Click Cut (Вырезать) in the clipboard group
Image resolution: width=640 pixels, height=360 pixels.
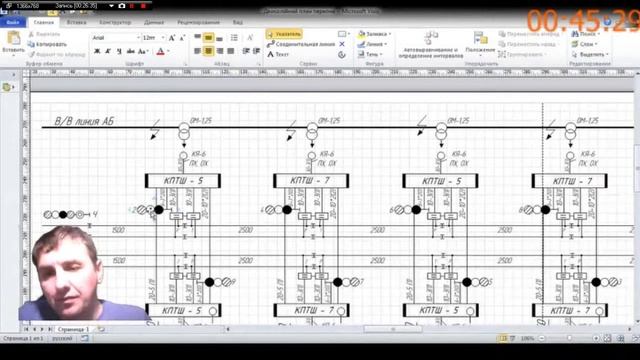[44, 34]
